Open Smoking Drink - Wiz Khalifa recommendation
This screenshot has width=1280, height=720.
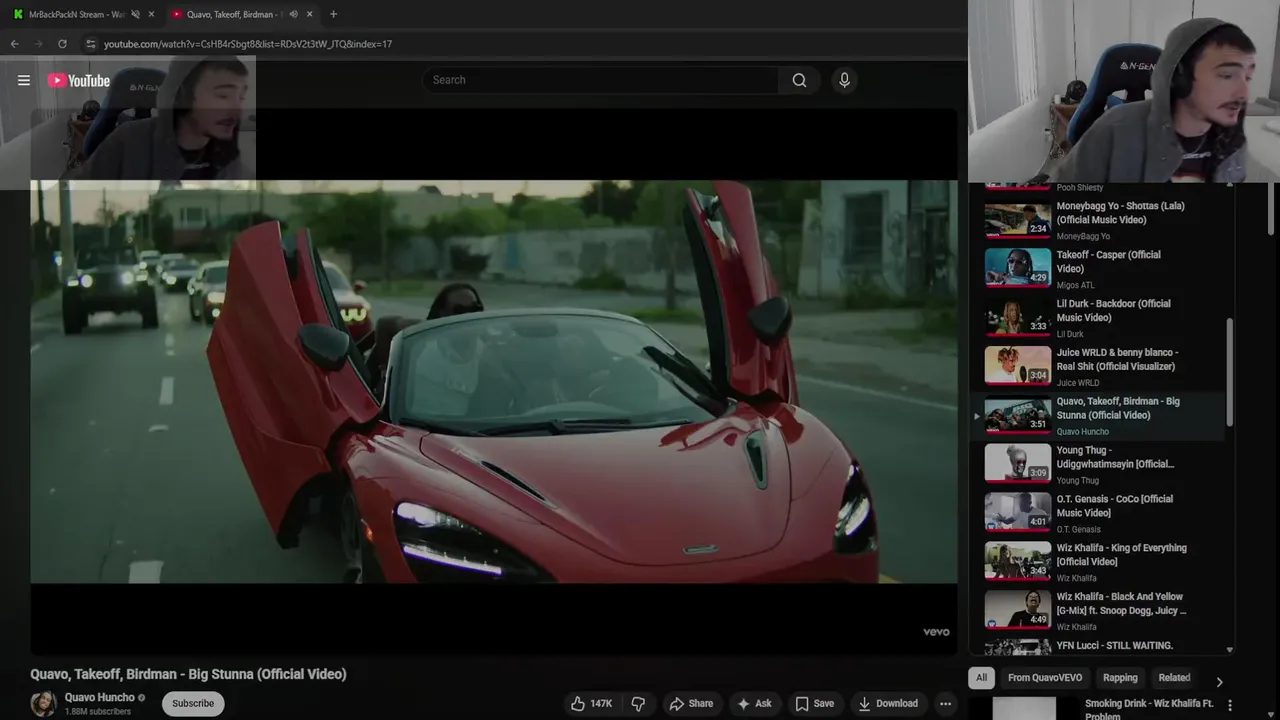pos(1148,709)
